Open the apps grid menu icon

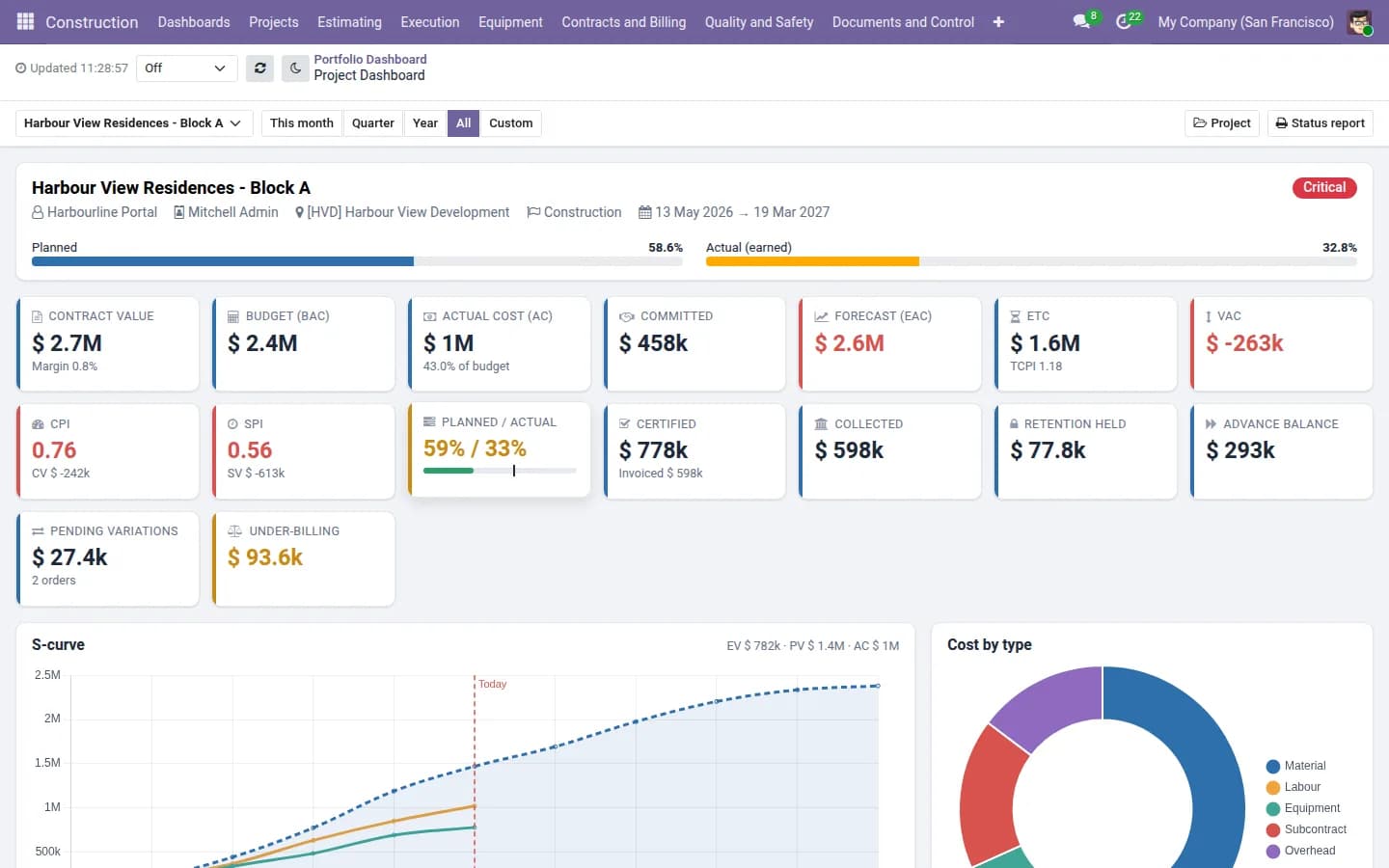[x=25, y=21]
